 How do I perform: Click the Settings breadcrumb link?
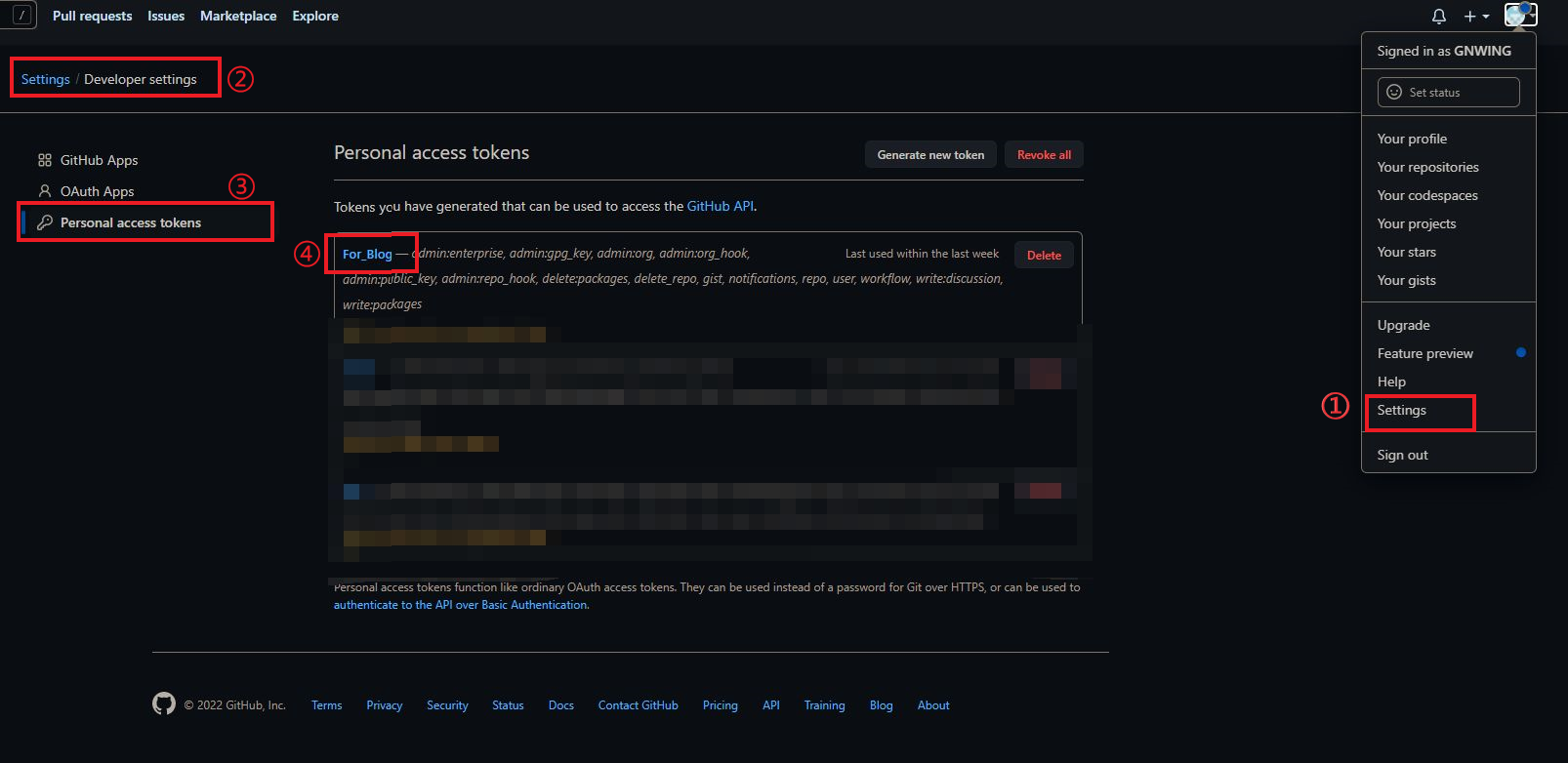[46, 79]
